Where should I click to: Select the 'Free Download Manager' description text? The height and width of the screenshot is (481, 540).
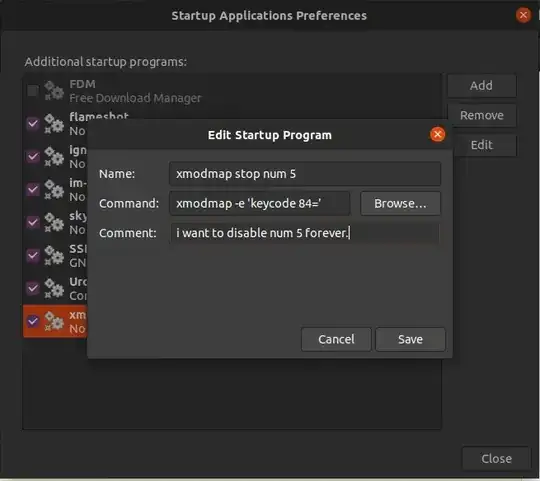[x=135, y=98]
